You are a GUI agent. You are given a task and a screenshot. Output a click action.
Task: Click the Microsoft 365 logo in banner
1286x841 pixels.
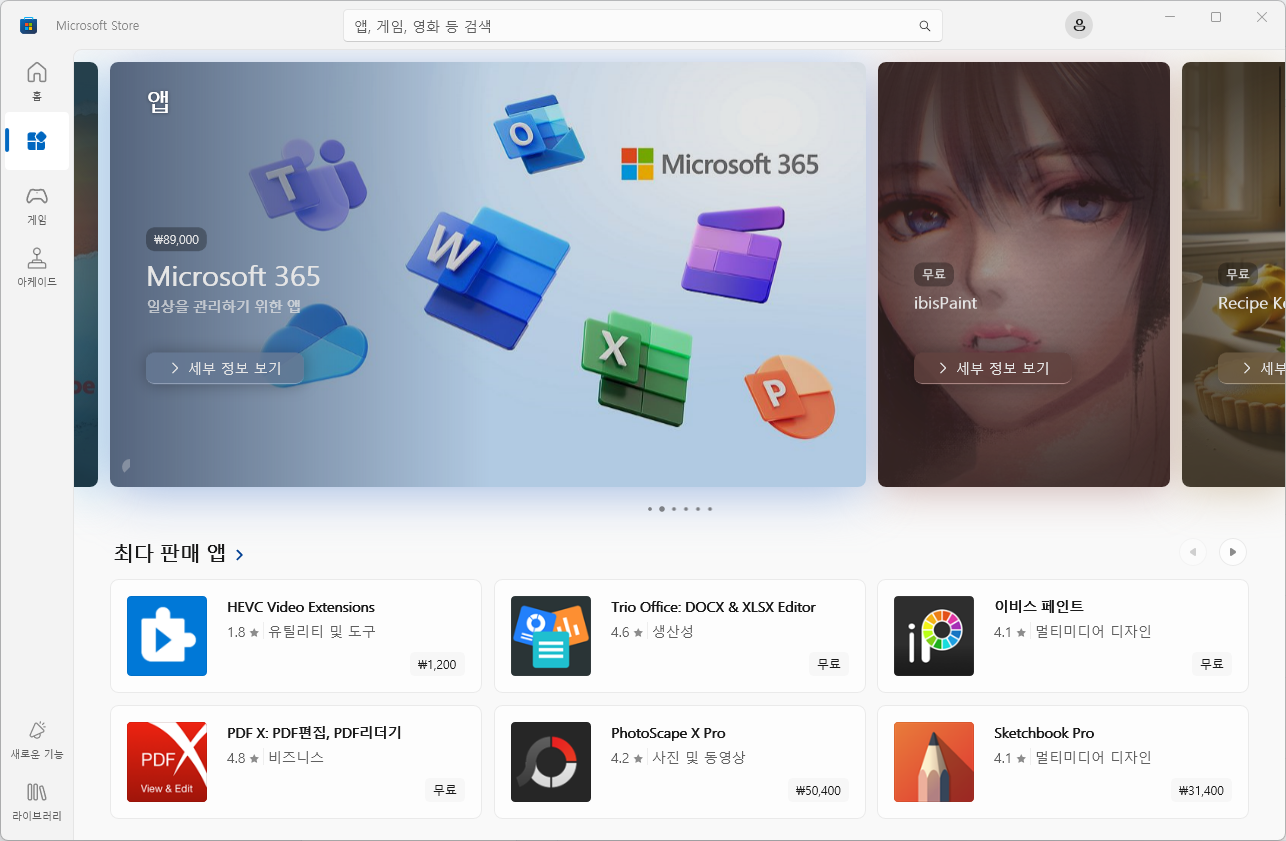pos(720,164)
